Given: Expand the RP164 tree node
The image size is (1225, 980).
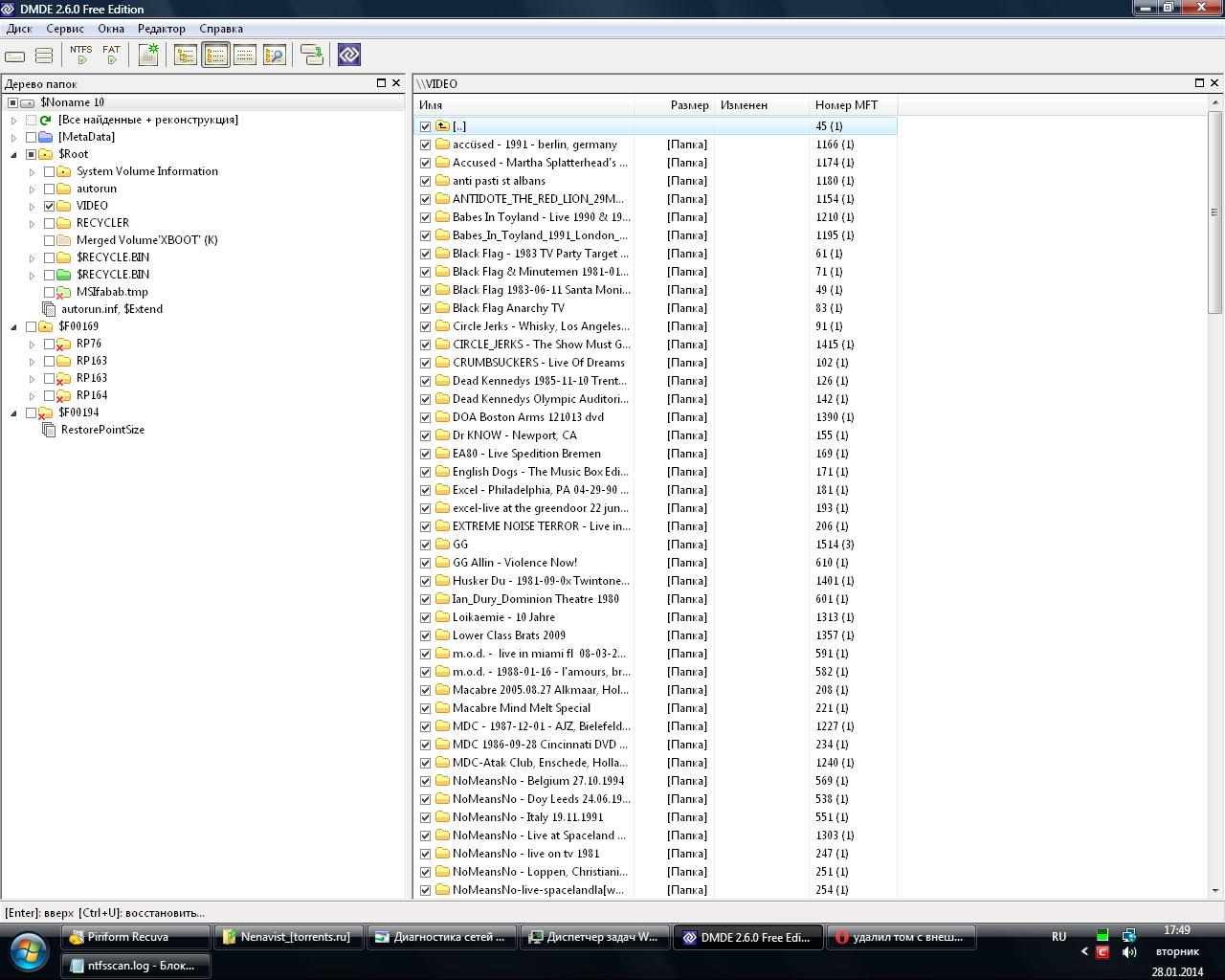Looking at the screenshot, I should coord(33,395).
